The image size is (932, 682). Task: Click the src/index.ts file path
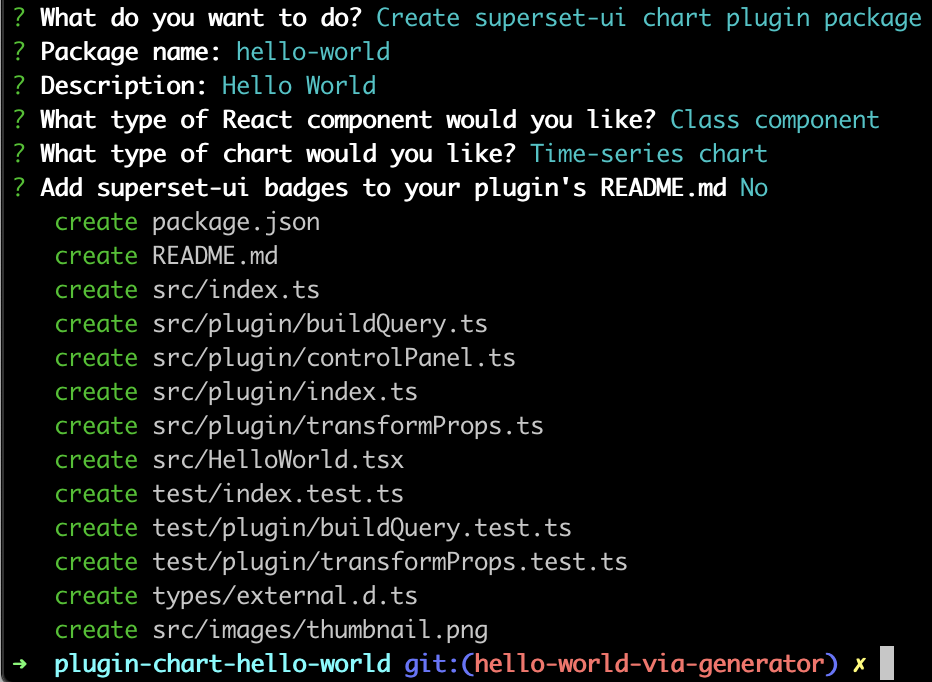(x=236, y=290)
